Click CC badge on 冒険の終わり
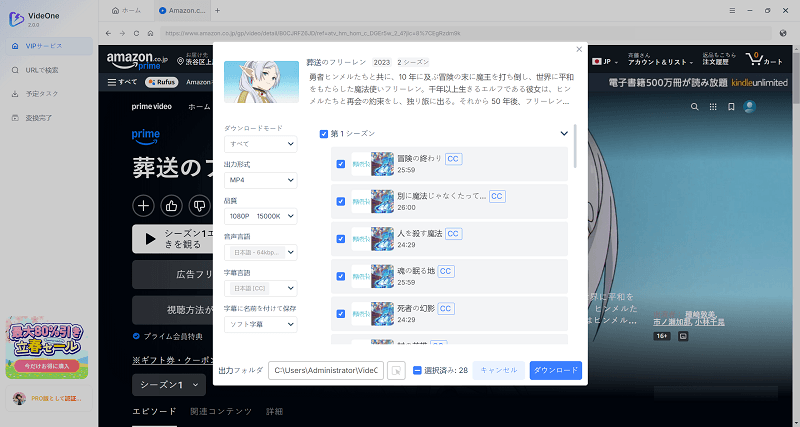This screenshot has width=800, height=427. (x=453, y=159)
